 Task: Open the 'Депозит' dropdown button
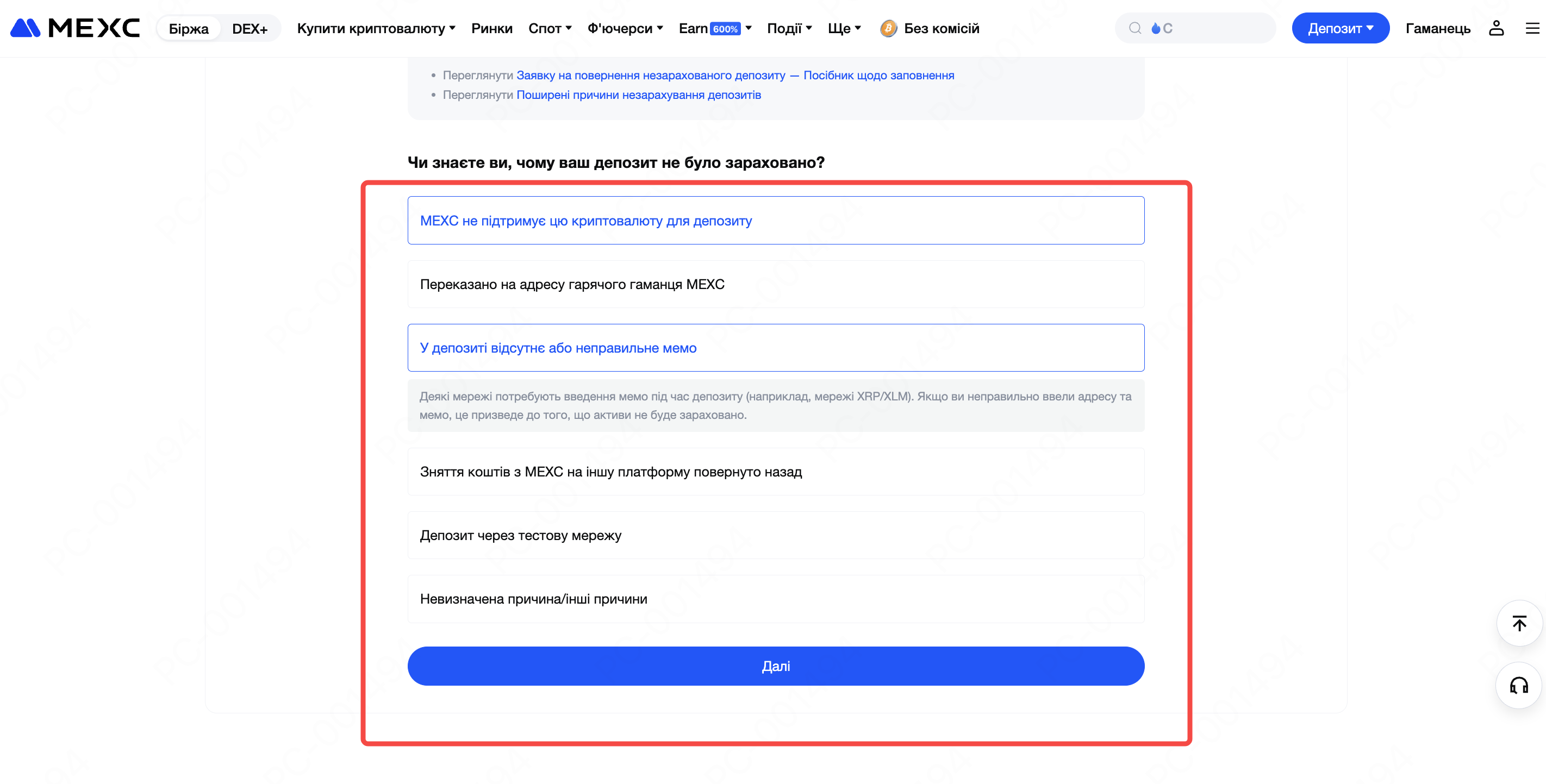[x=1340, y=28]
